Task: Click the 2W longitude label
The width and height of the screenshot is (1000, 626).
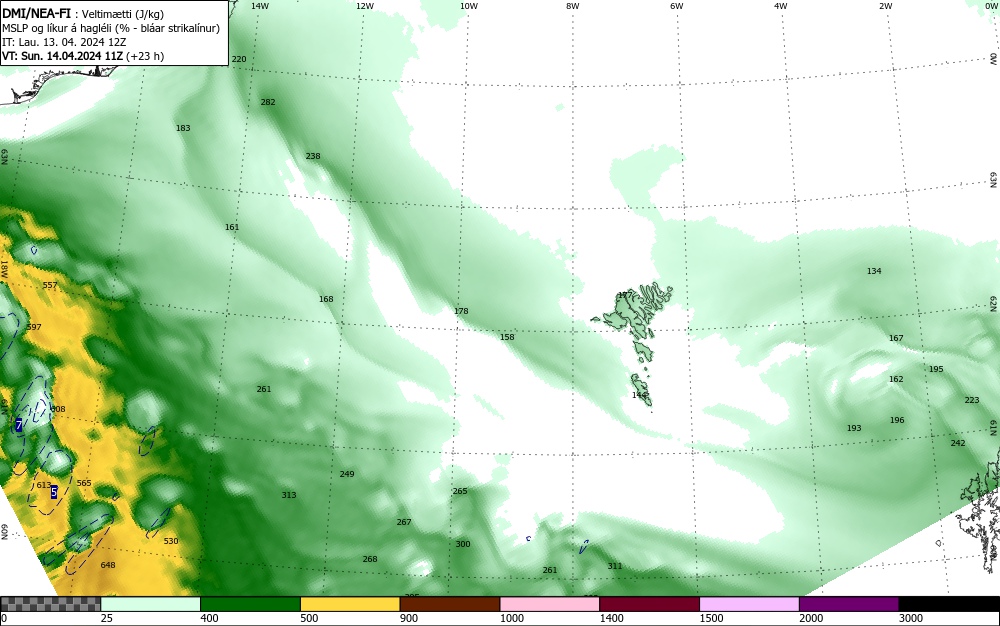Action: [x=885, y=6]
